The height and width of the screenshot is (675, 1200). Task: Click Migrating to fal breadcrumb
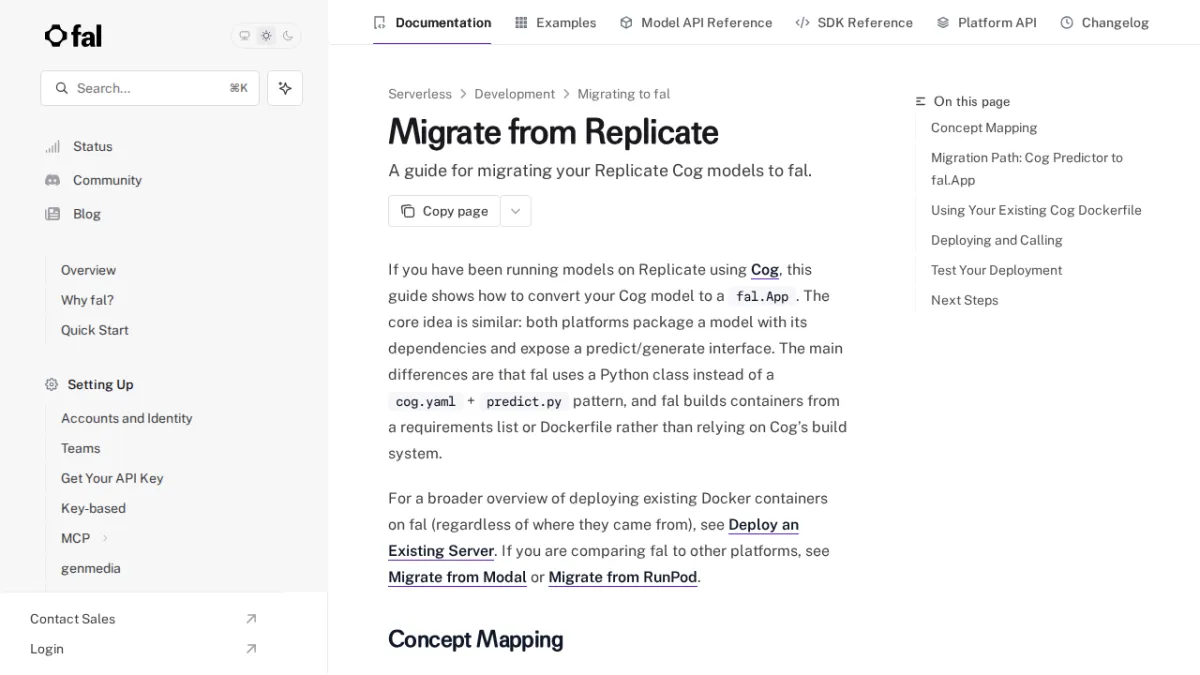tap(624, 94)
